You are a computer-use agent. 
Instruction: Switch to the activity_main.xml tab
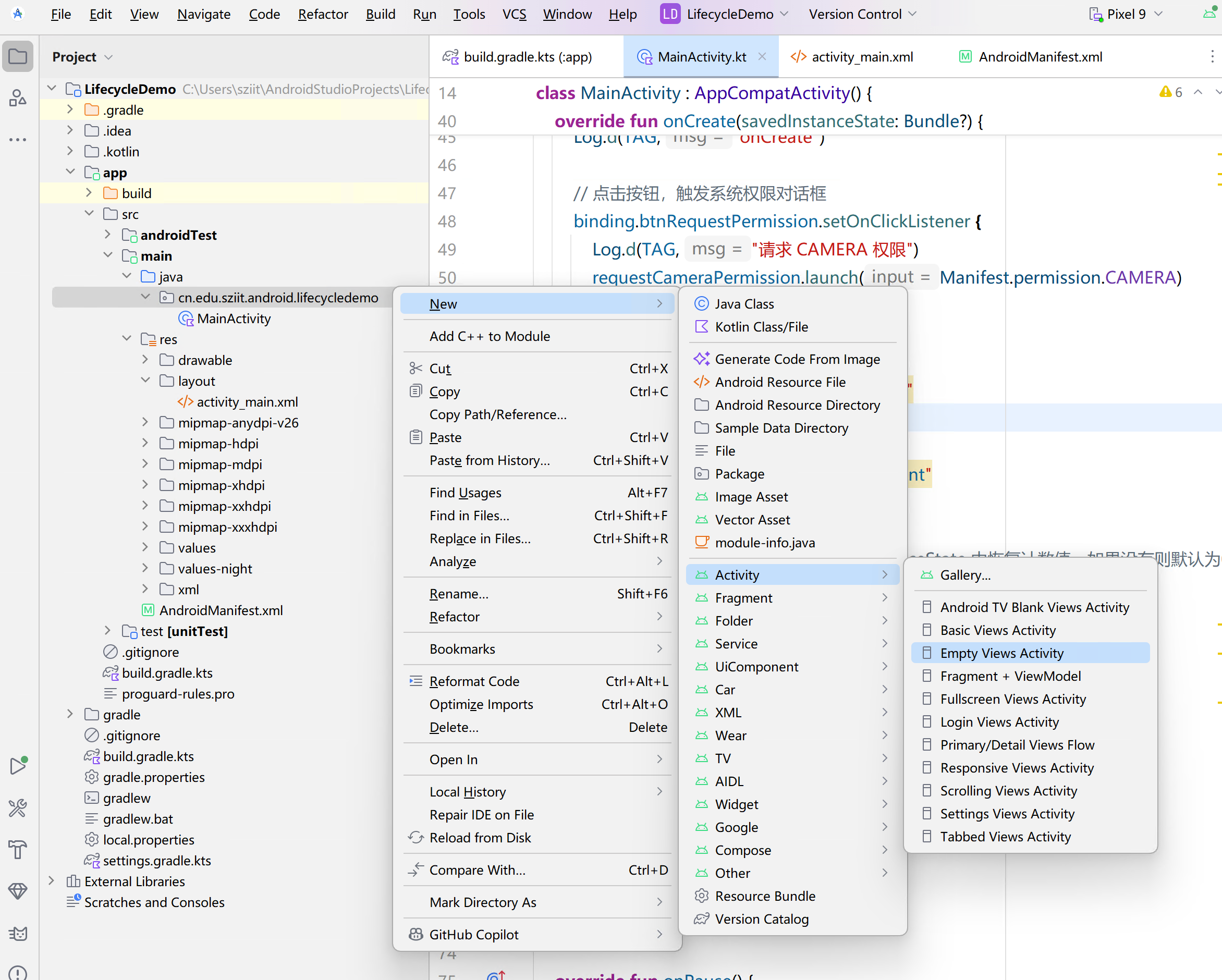(x=852, y=57)
